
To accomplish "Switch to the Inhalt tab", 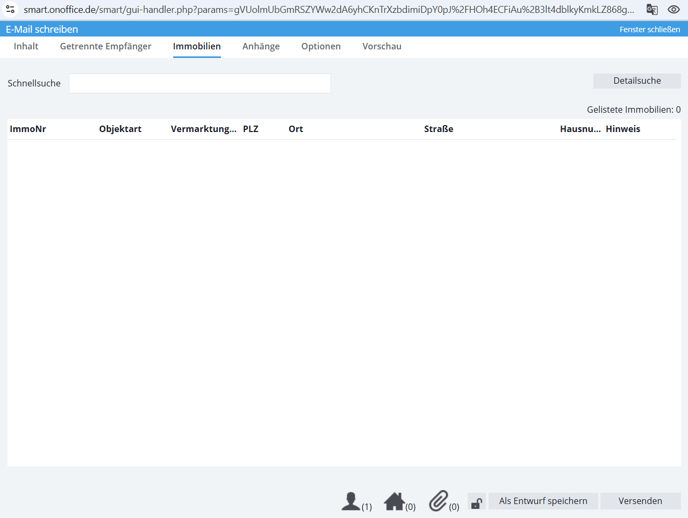I will pyautogui.click(x=26, y=46).
